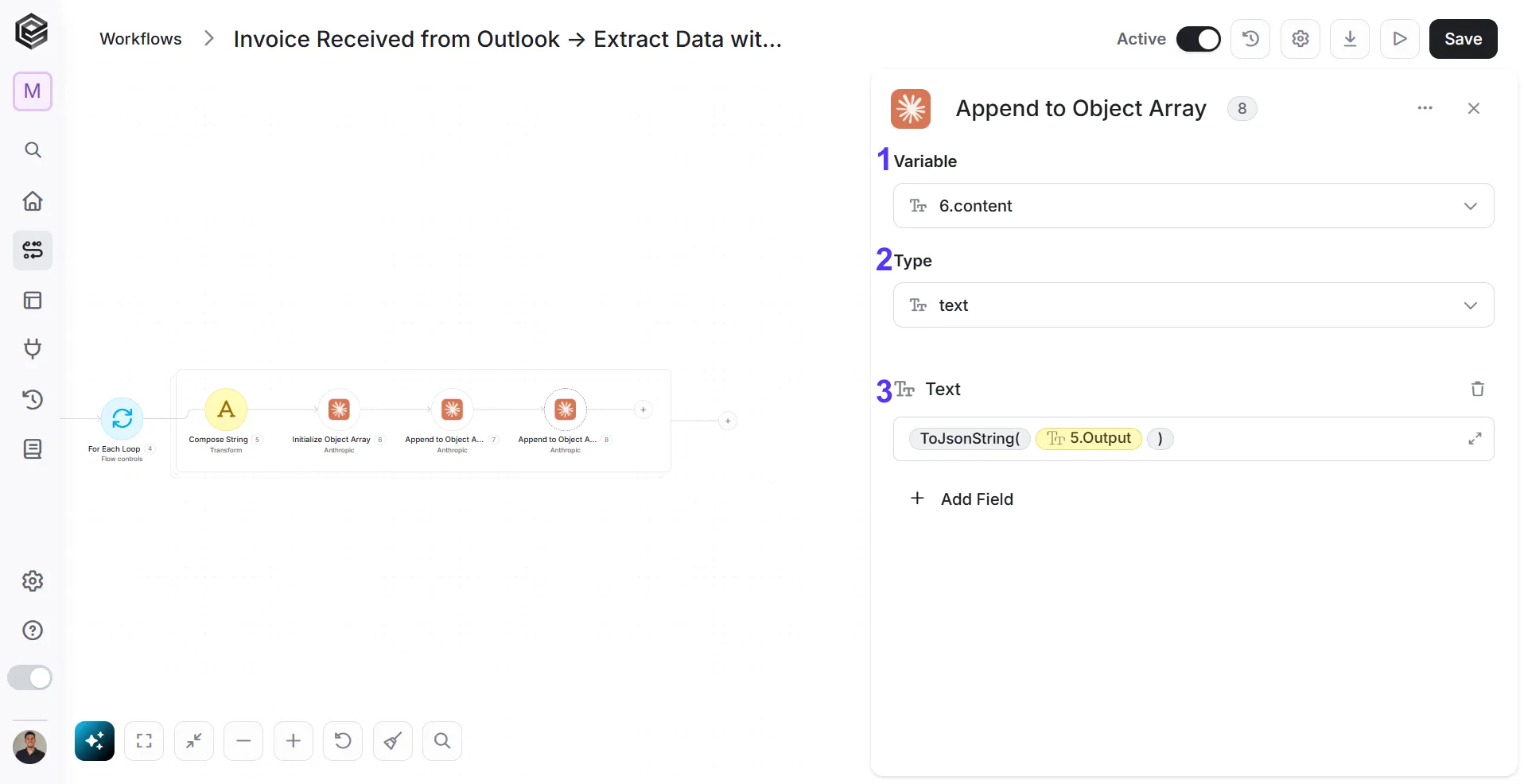Open help question mark icon
Image resolution: width=1524 pixels, height=784 pixels.
tap(33, 631)
